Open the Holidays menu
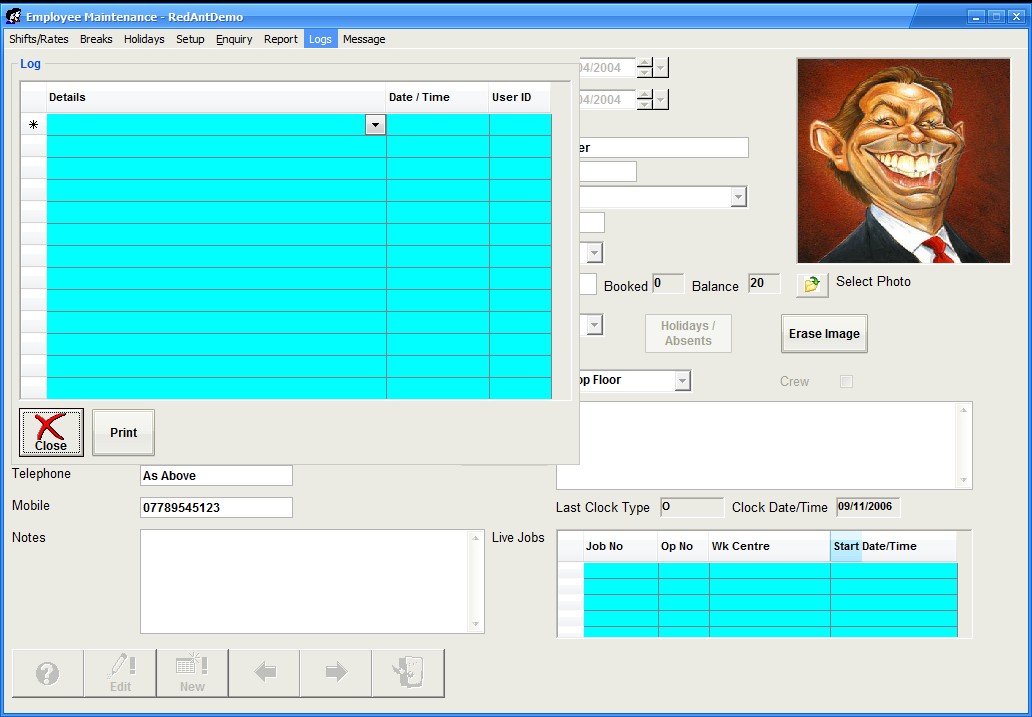Image resolution: width=1032 pixels, height=717 pixels. [144, 39]
